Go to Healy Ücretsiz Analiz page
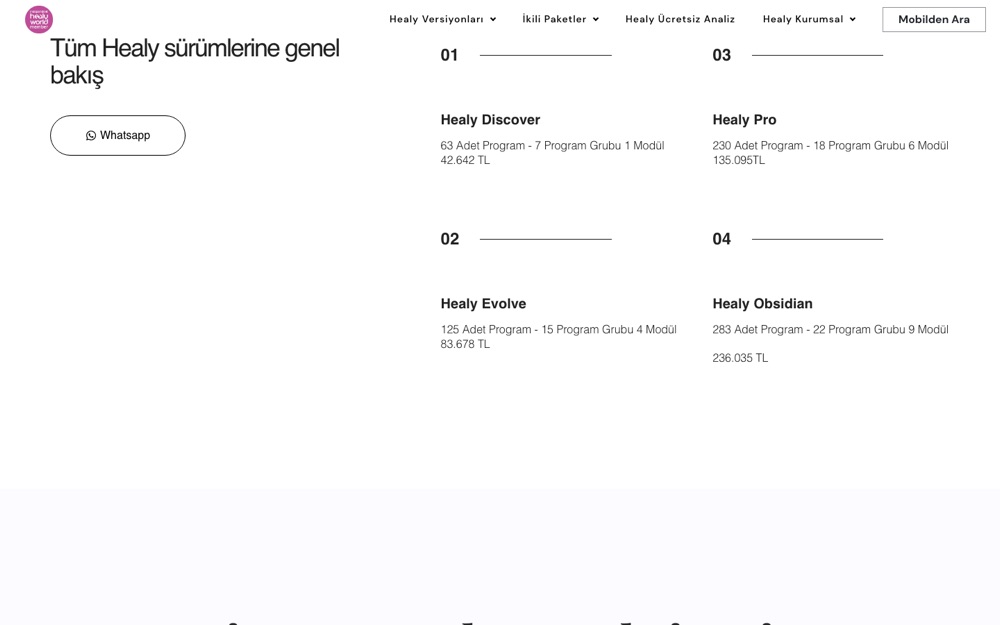Viewport: 1000px width, 625px height. (680, 19)
